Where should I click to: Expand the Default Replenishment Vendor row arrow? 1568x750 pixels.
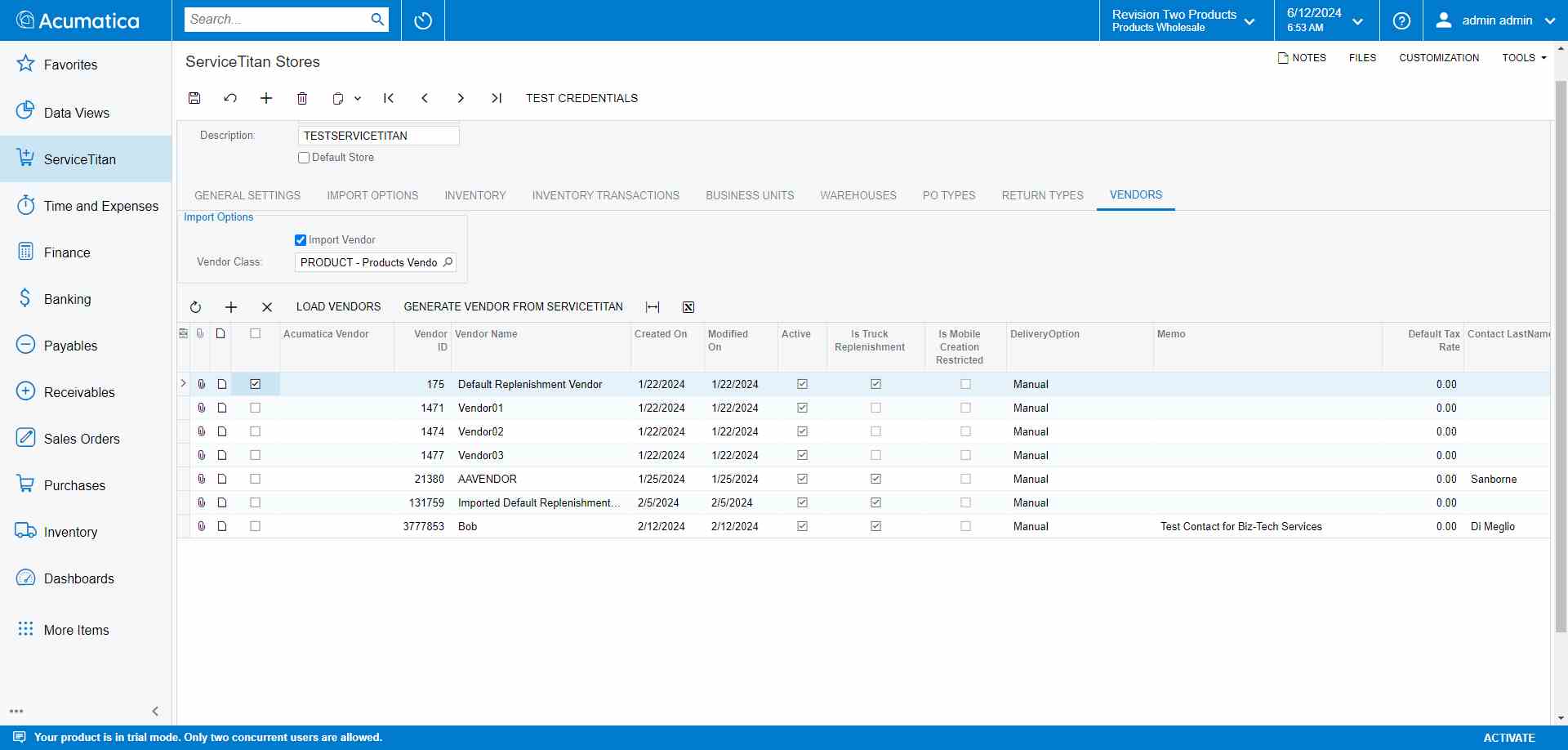(x=183, y=384)
